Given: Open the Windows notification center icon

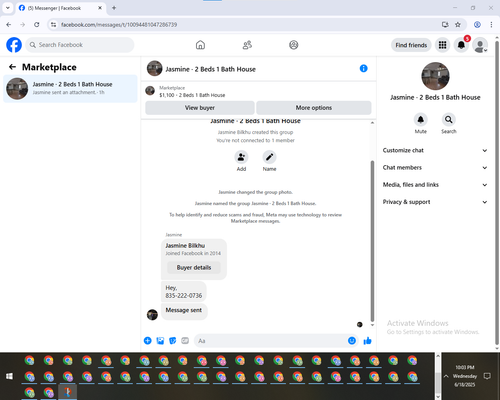Looking at the screenshot, I should point(487,376).
